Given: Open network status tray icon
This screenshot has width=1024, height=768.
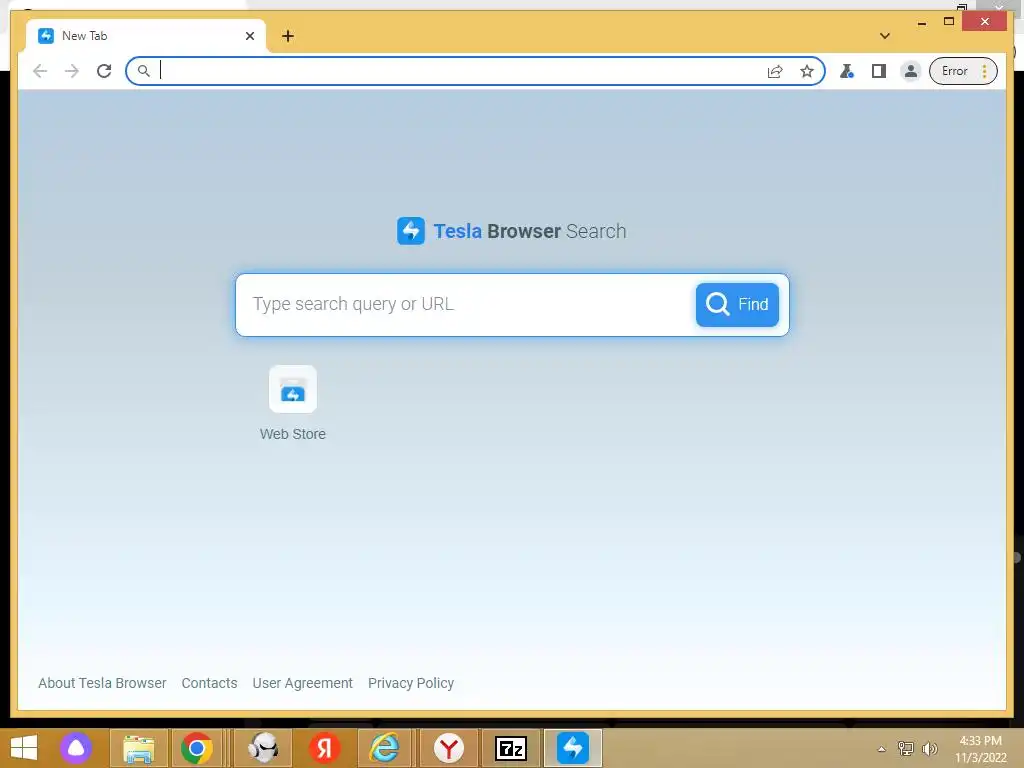Looking at the screenshot, I should coord(906,748).
